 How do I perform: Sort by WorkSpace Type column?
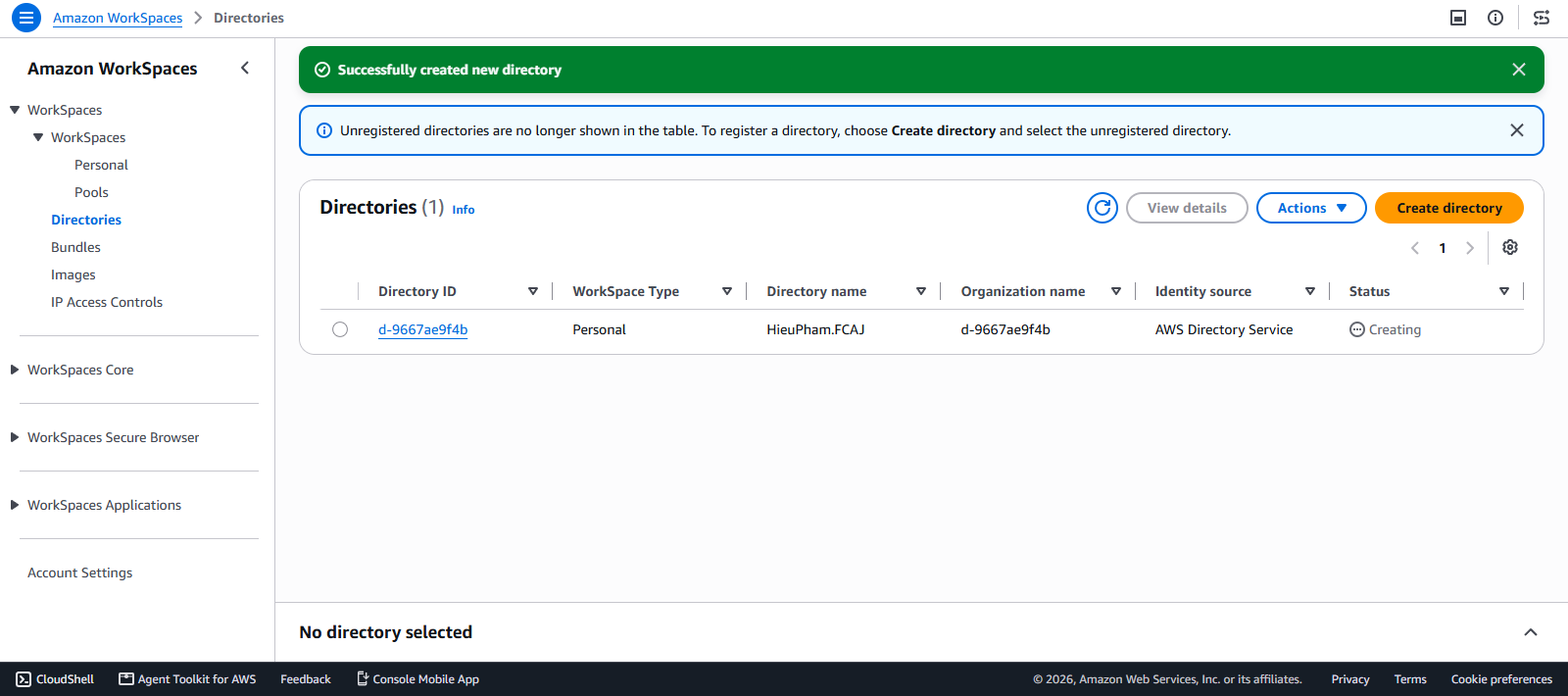(x=727, y=291)
